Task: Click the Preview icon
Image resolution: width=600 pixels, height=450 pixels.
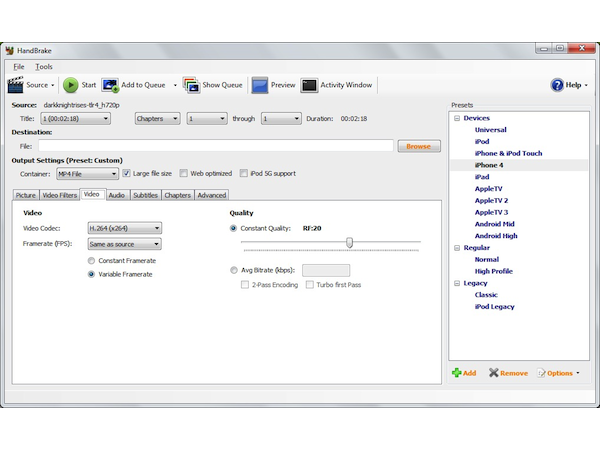Action: click(259, 85)
